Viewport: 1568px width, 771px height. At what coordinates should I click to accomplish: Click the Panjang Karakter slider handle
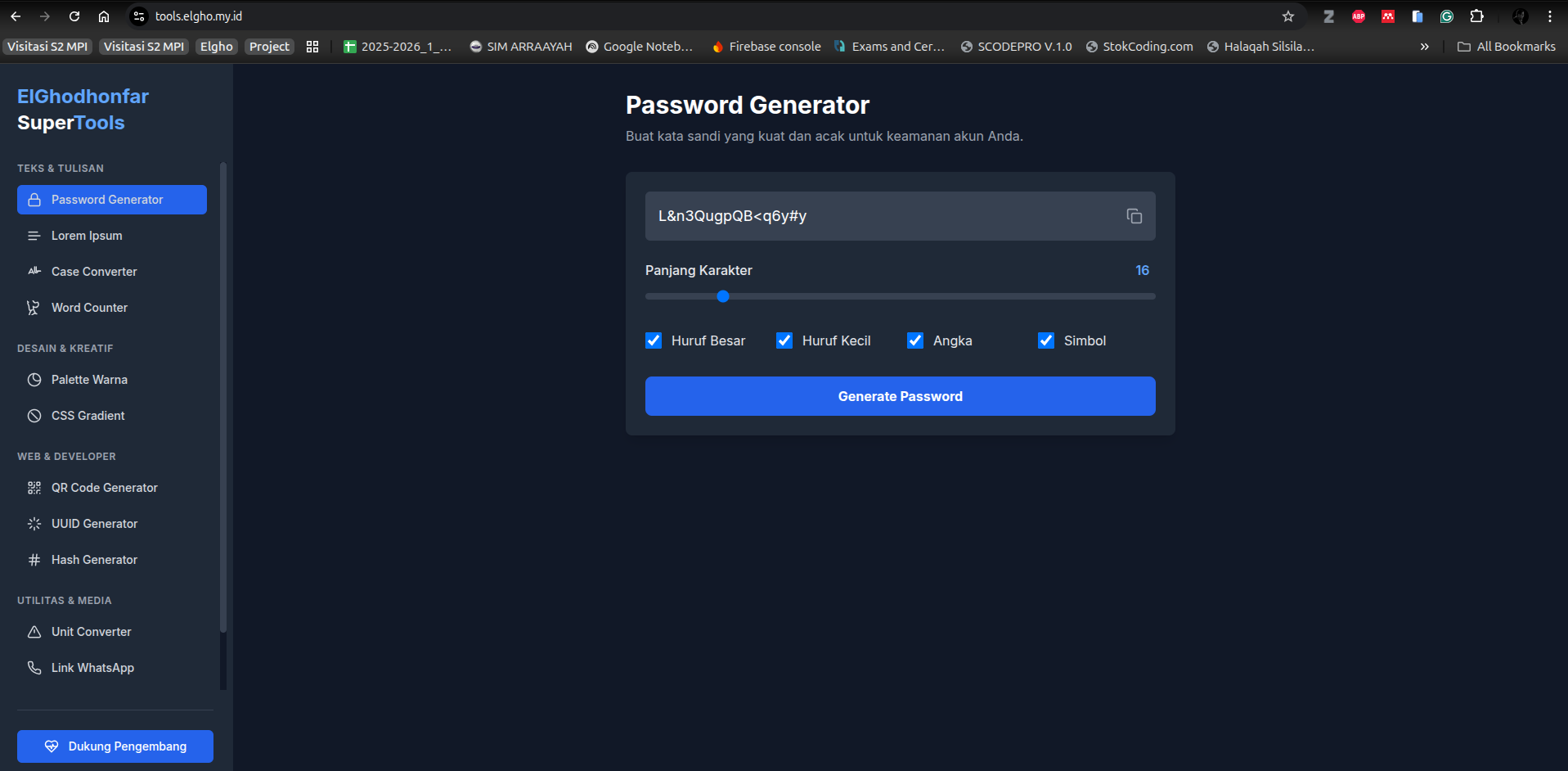pos(723,296)
